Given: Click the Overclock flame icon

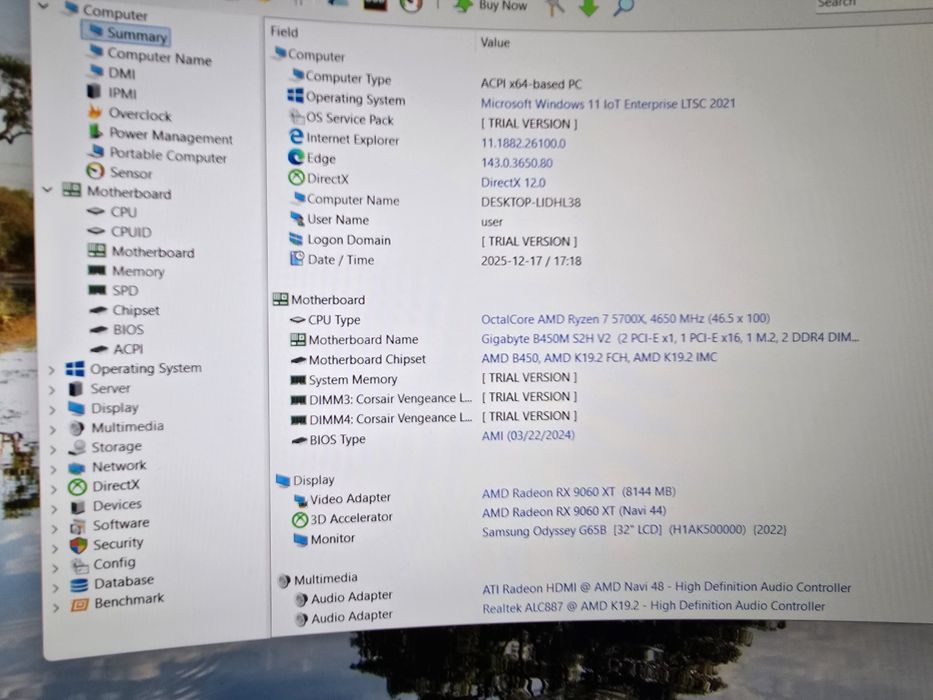Looking at the screenshot, I should 95,111.
